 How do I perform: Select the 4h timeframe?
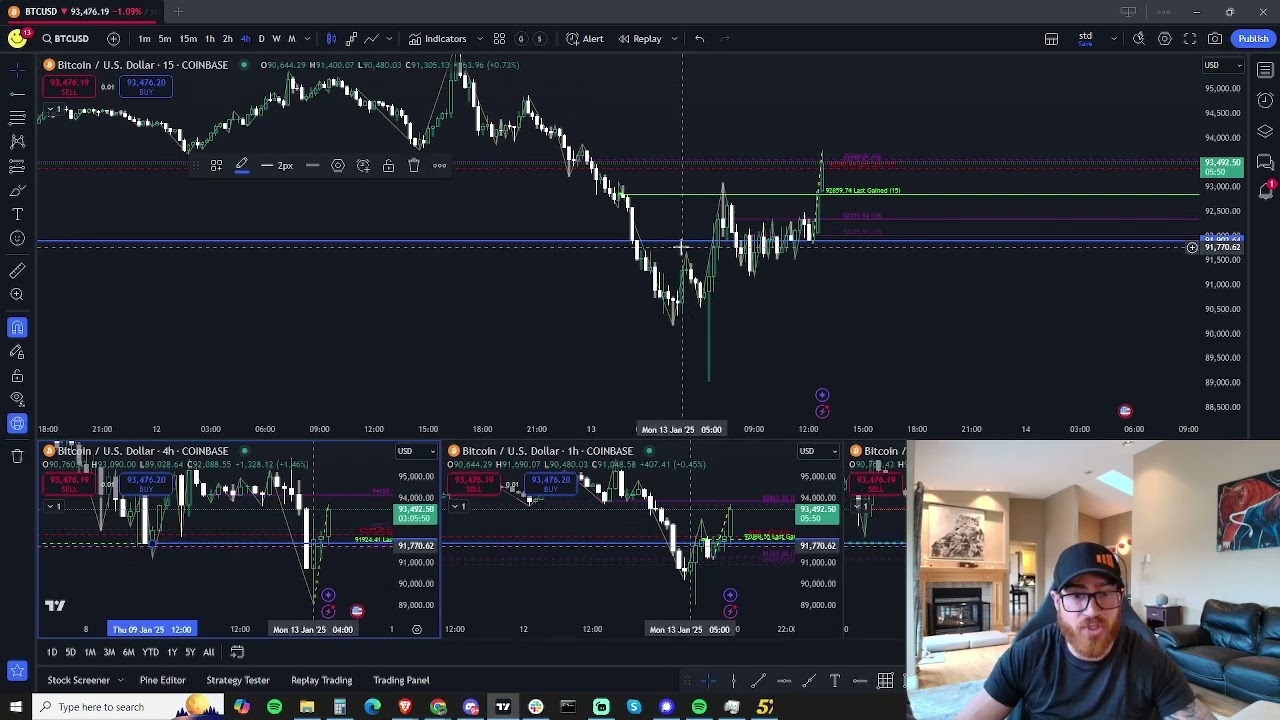pos(245,39)
